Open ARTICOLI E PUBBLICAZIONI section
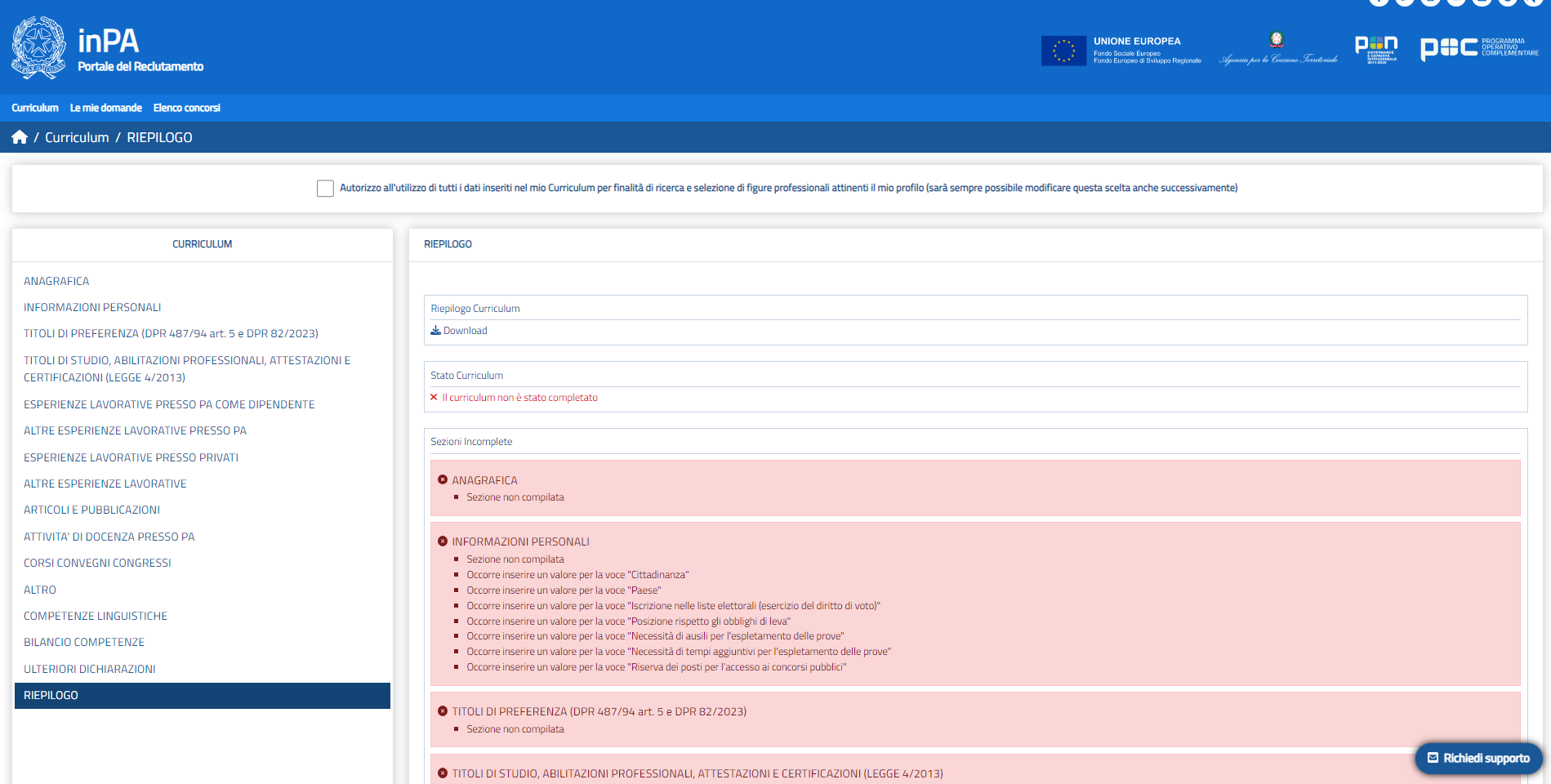 [x=91, y=510]
